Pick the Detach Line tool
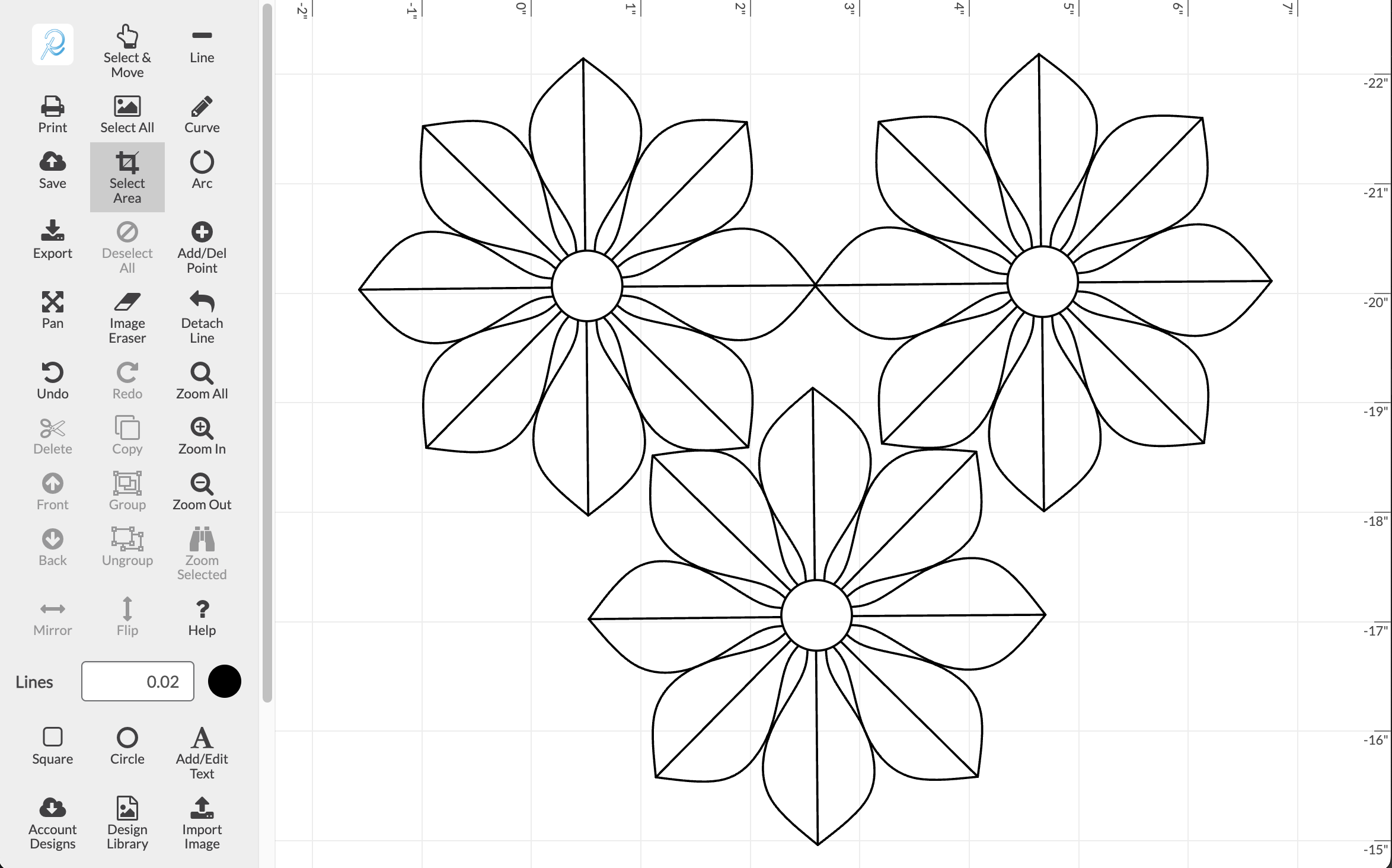The width and height of the screenshot is (1392, 868). point(202,317)
